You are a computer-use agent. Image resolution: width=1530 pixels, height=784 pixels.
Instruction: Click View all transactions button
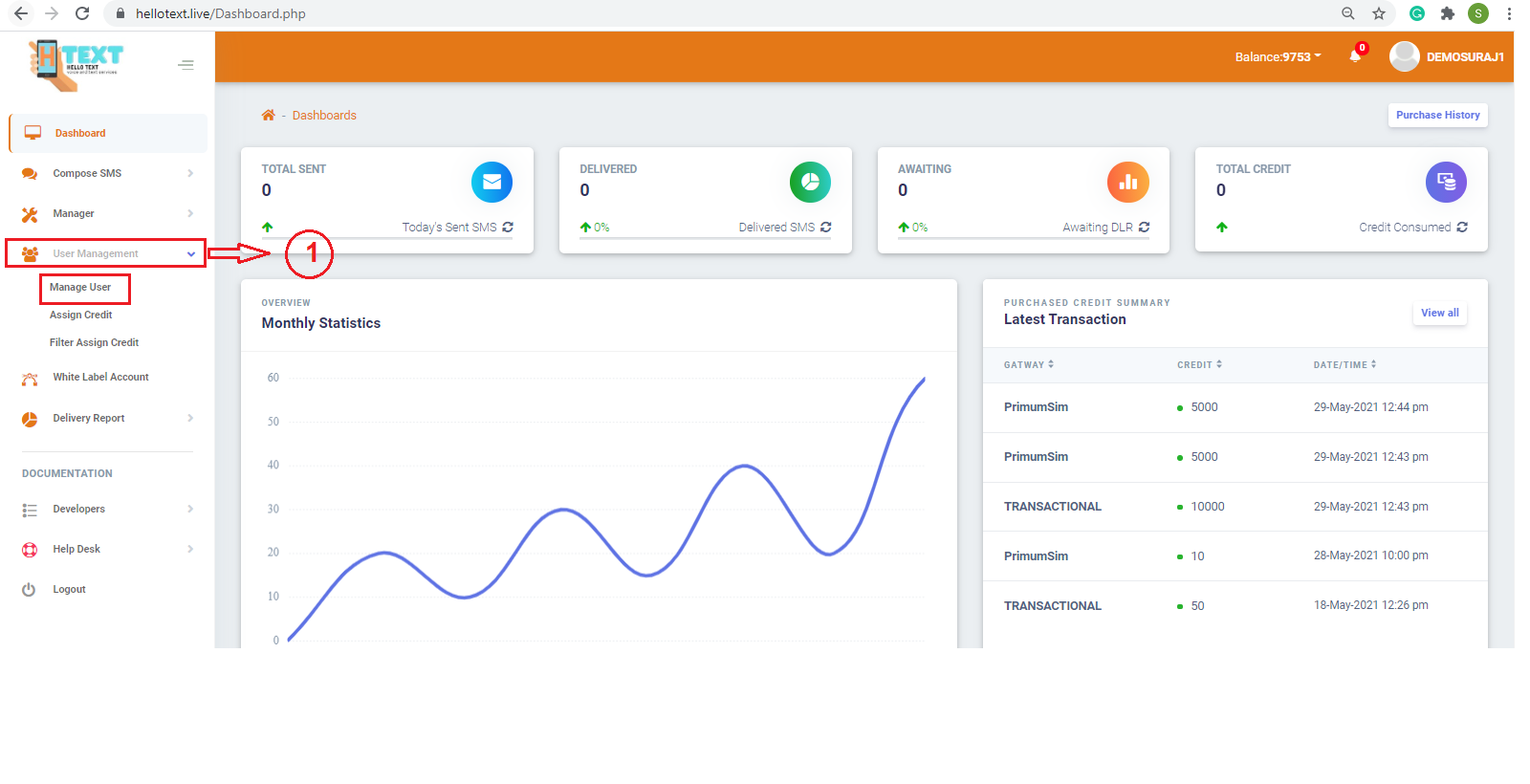click(x=1439, y=313)
